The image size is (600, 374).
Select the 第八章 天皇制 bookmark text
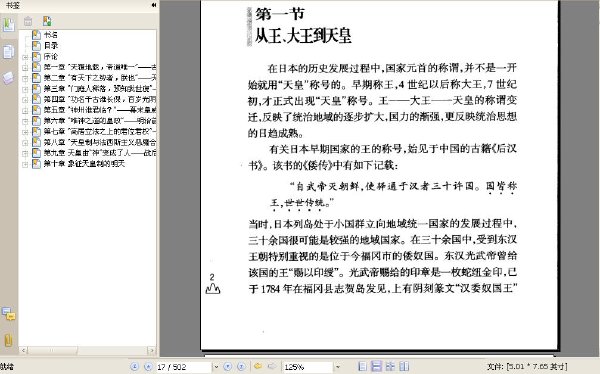(x=99, y=142)
